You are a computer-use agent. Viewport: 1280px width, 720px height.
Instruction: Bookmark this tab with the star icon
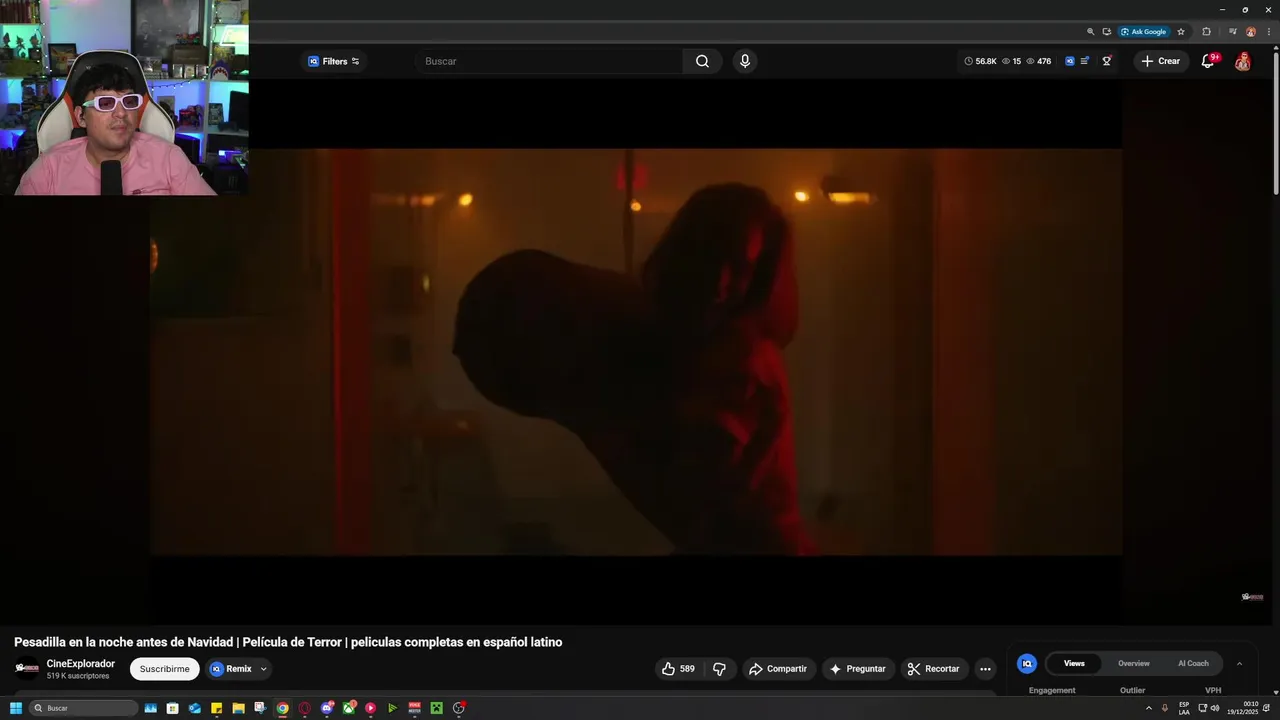tap(1181, 31)
